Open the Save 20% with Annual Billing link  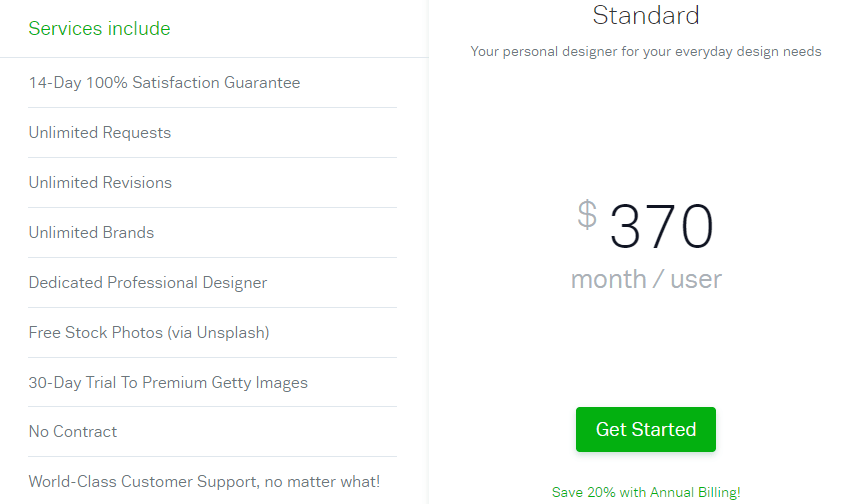[646, 493]
